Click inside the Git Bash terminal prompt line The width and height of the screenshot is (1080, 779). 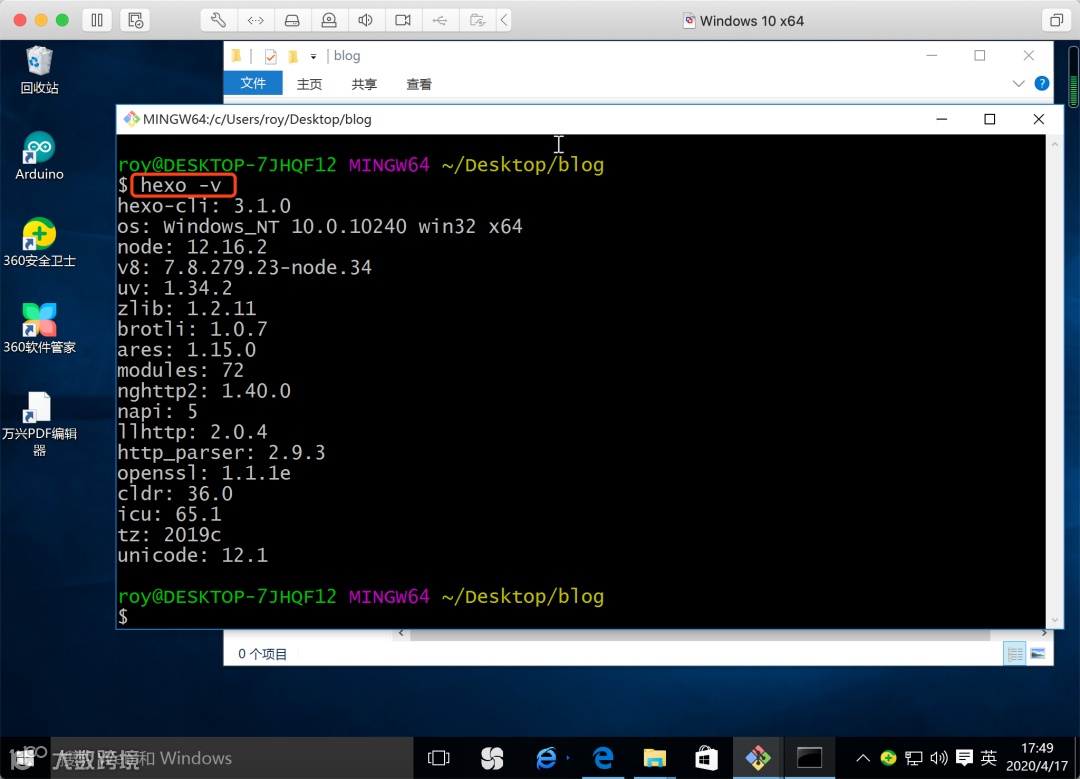pos(581,616)
